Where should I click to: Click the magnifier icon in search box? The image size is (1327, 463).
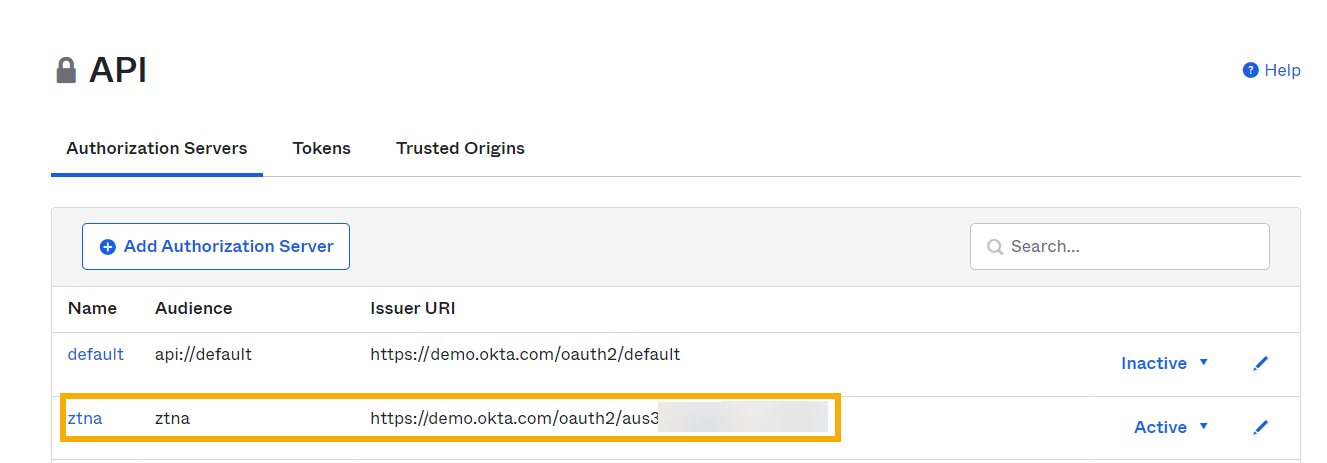pyautogui.click(x=995, y=247)
